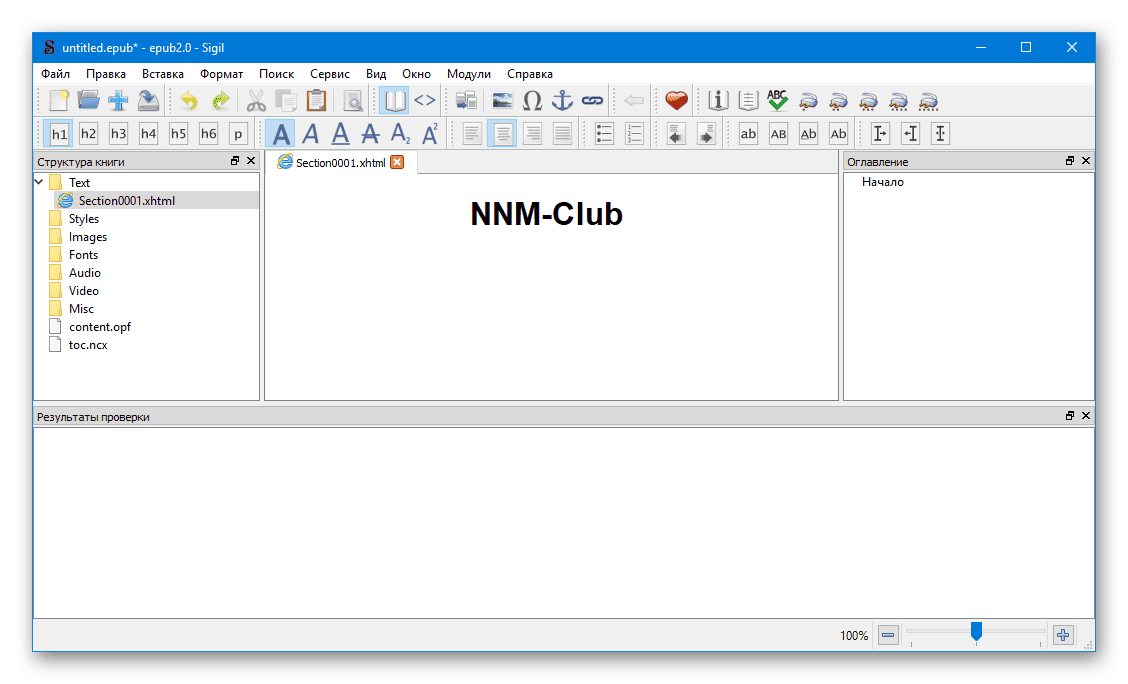The image size is (1128, 684).
Task: Apply the p paragraph style
Action: (238, 134)
